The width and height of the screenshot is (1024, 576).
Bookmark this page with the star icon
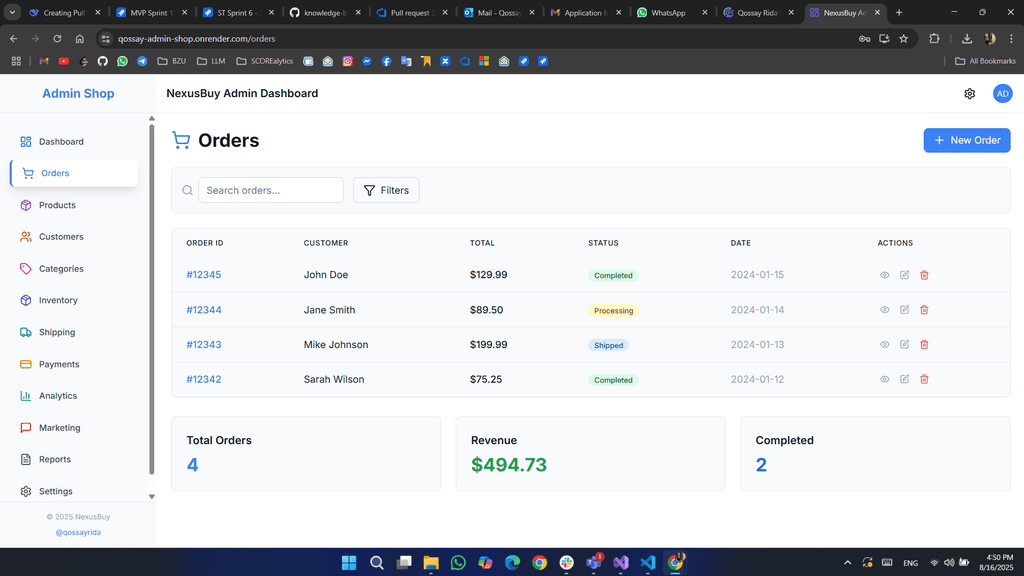click(x=904, y=39)
